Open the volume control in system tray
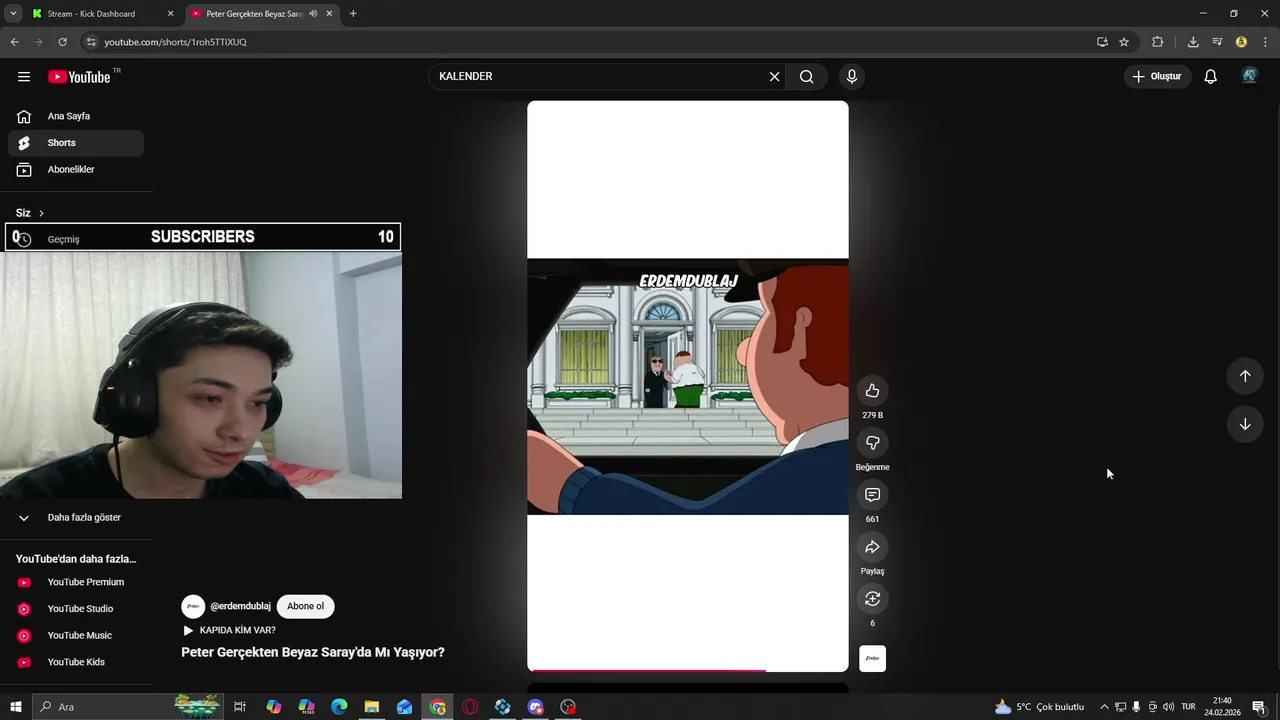The image size is (1280, 720). (x=1168, y=707)
